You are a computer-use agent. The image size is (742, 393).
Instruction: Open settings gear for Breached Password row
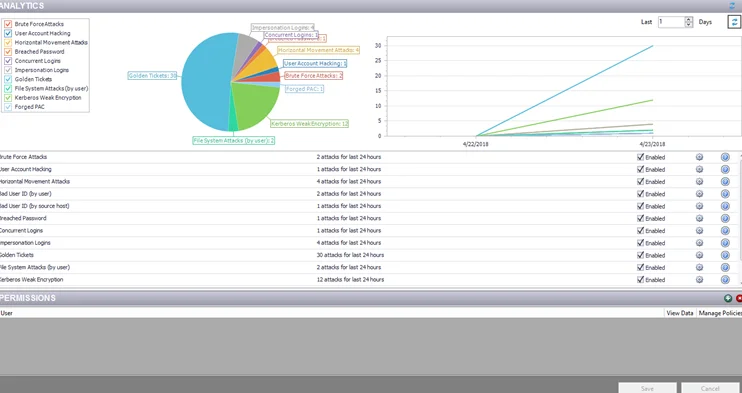coord(699,219)
